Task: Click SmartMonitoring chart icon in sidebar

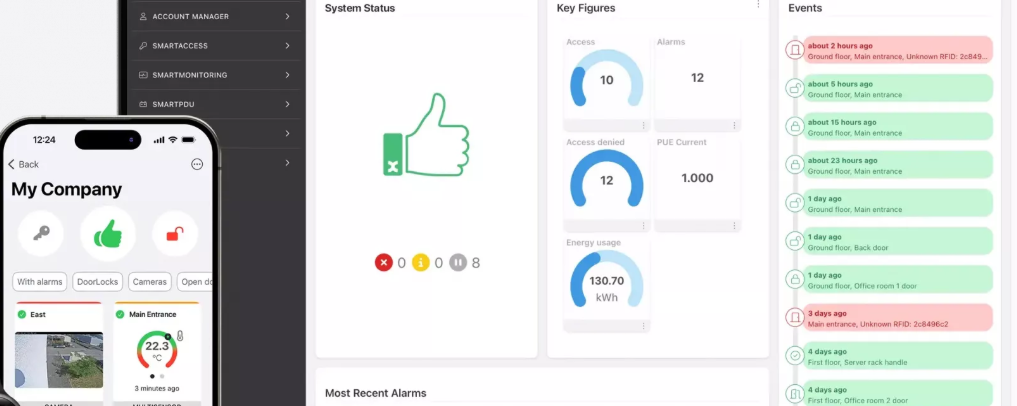Action: (x=143, y=75)
